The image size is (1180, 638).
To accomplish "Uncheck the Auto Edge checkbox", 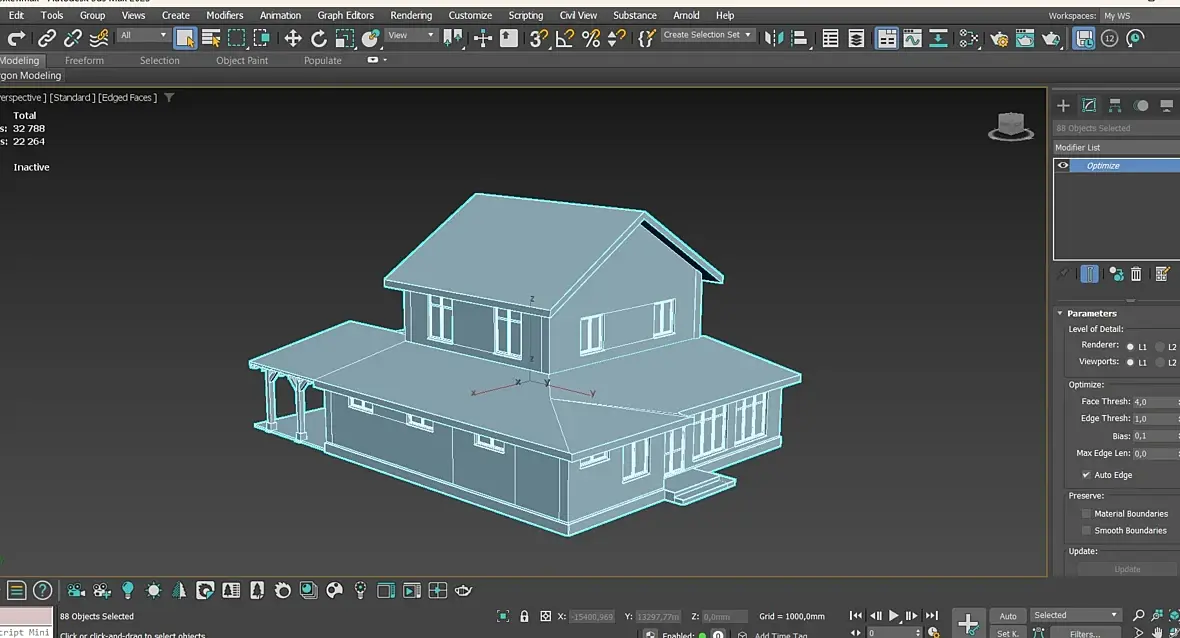I will 1086,475.
